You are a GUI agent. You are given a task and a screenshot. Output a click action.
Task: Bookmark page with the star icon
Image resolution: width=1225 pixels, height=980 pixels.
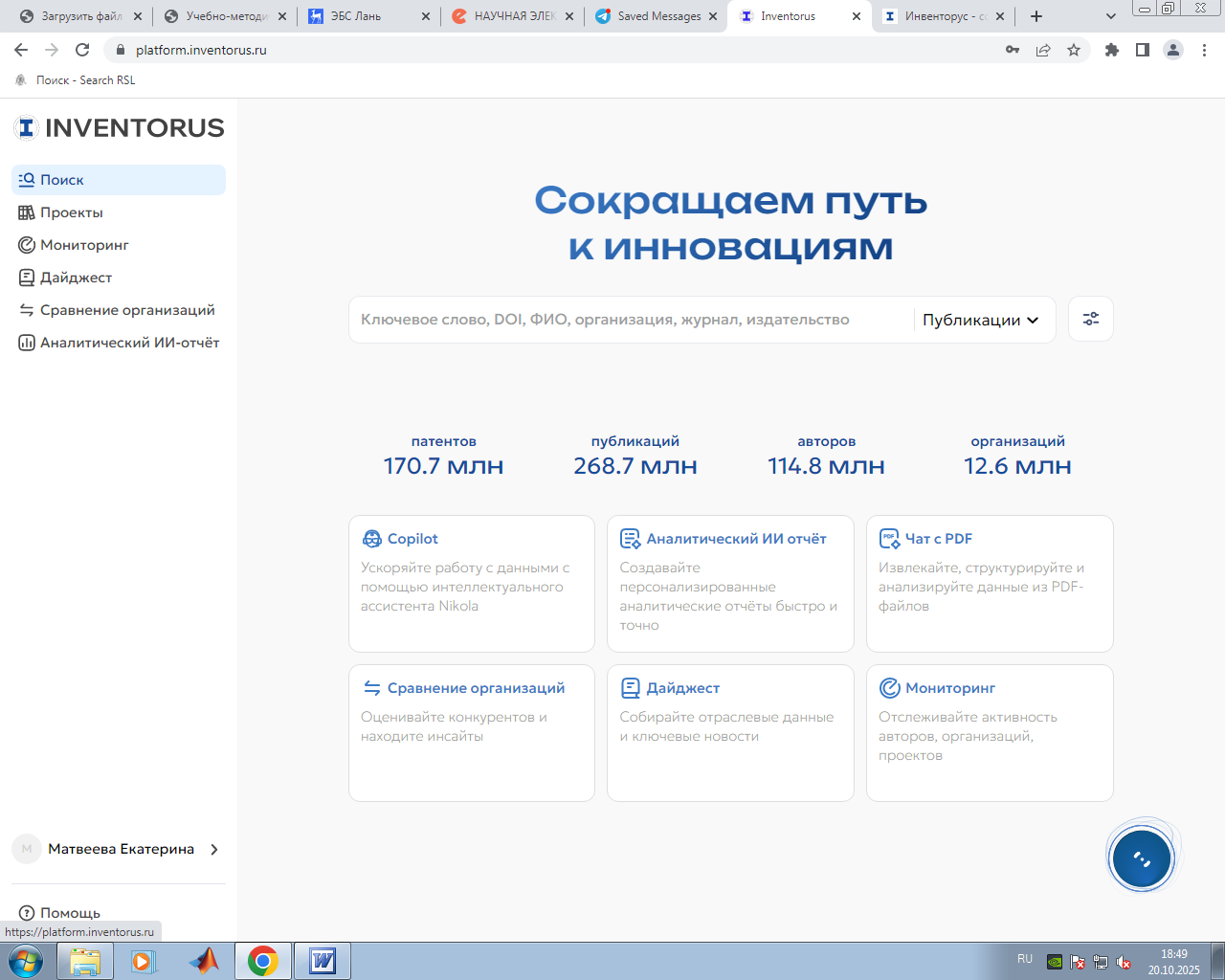coord(1074,50)
